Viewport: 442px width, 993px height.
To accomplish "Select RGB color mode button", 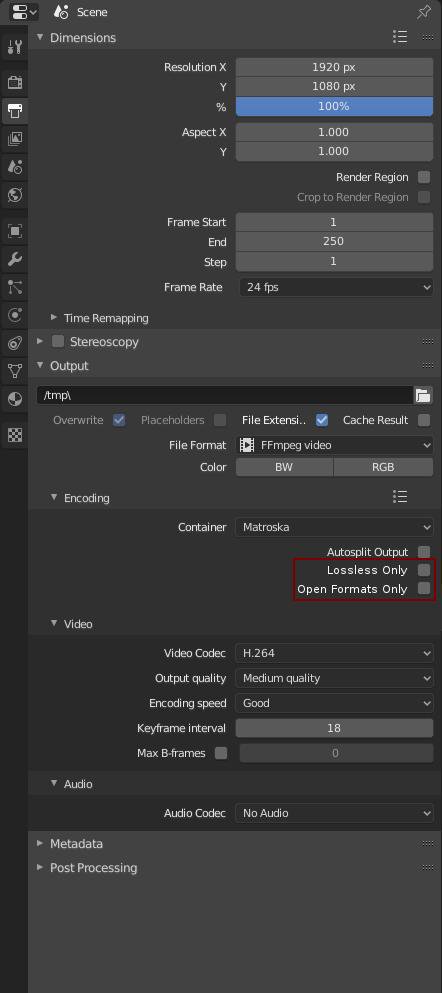I will (x=383, y=467).
